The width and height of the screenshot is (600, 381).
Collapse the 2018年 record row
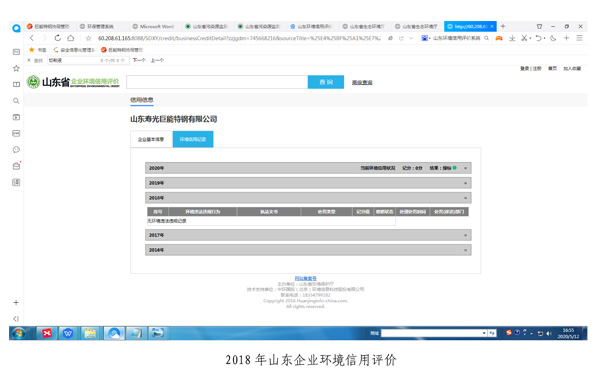(308, 198)
